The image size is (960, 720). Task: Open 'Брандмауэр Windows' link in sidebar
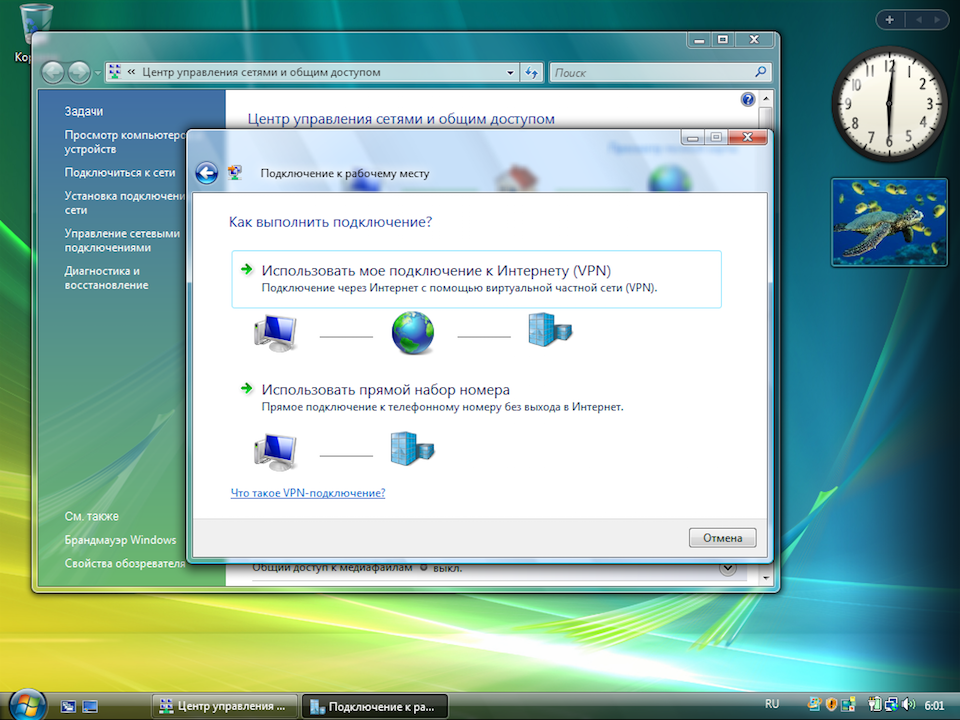tap(121, 540)
